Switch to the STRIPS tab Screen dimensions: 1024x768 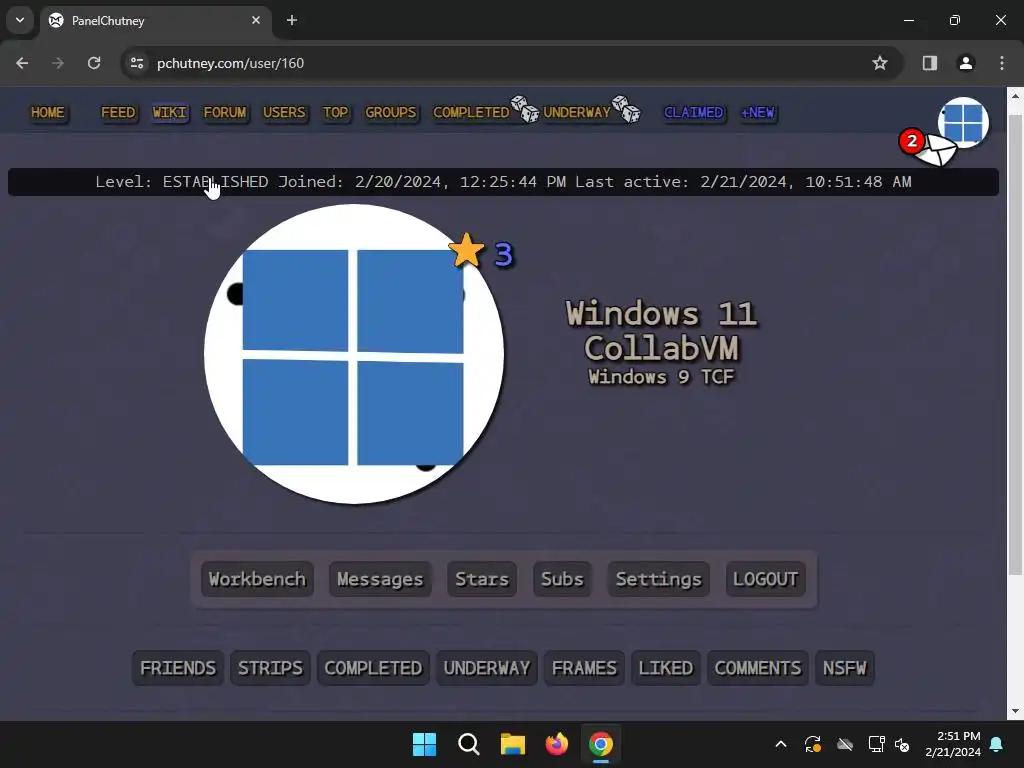click(270, 668)
